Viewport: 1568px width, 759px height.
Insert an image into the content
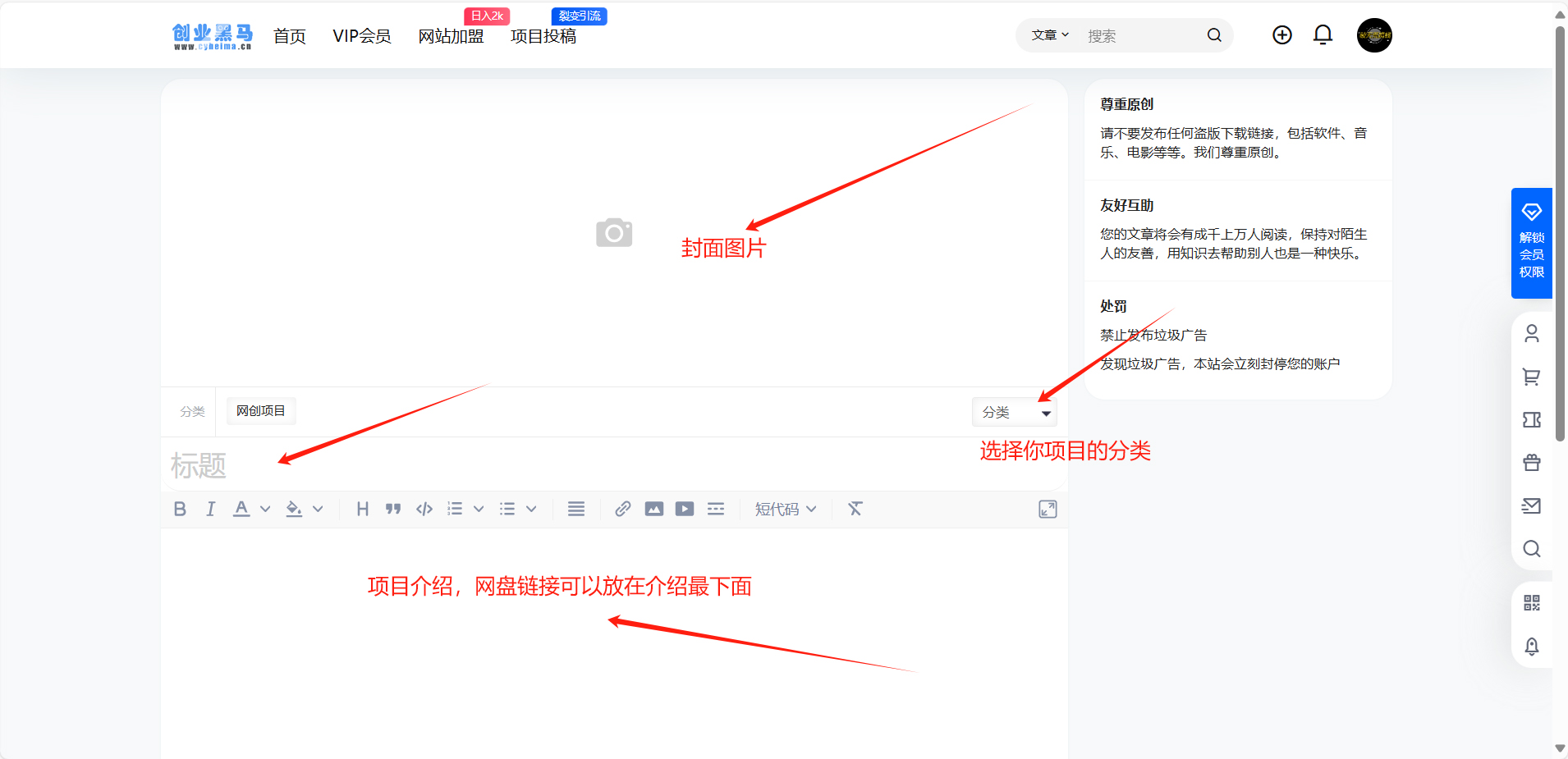pos(653,509)
